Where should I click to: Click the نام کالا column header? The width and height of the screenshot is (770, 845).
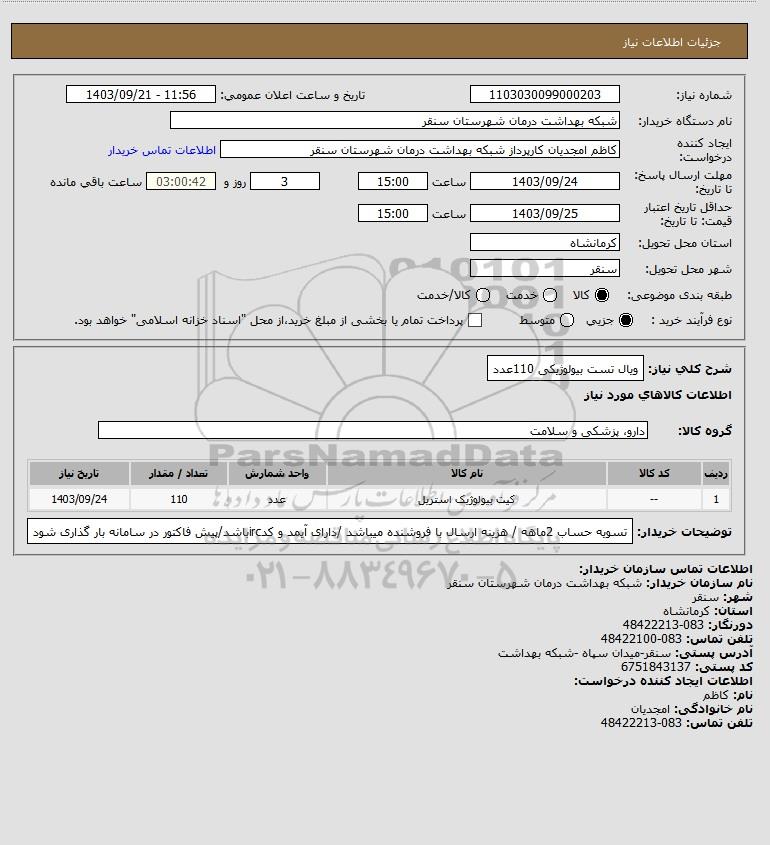click(467, 473)
